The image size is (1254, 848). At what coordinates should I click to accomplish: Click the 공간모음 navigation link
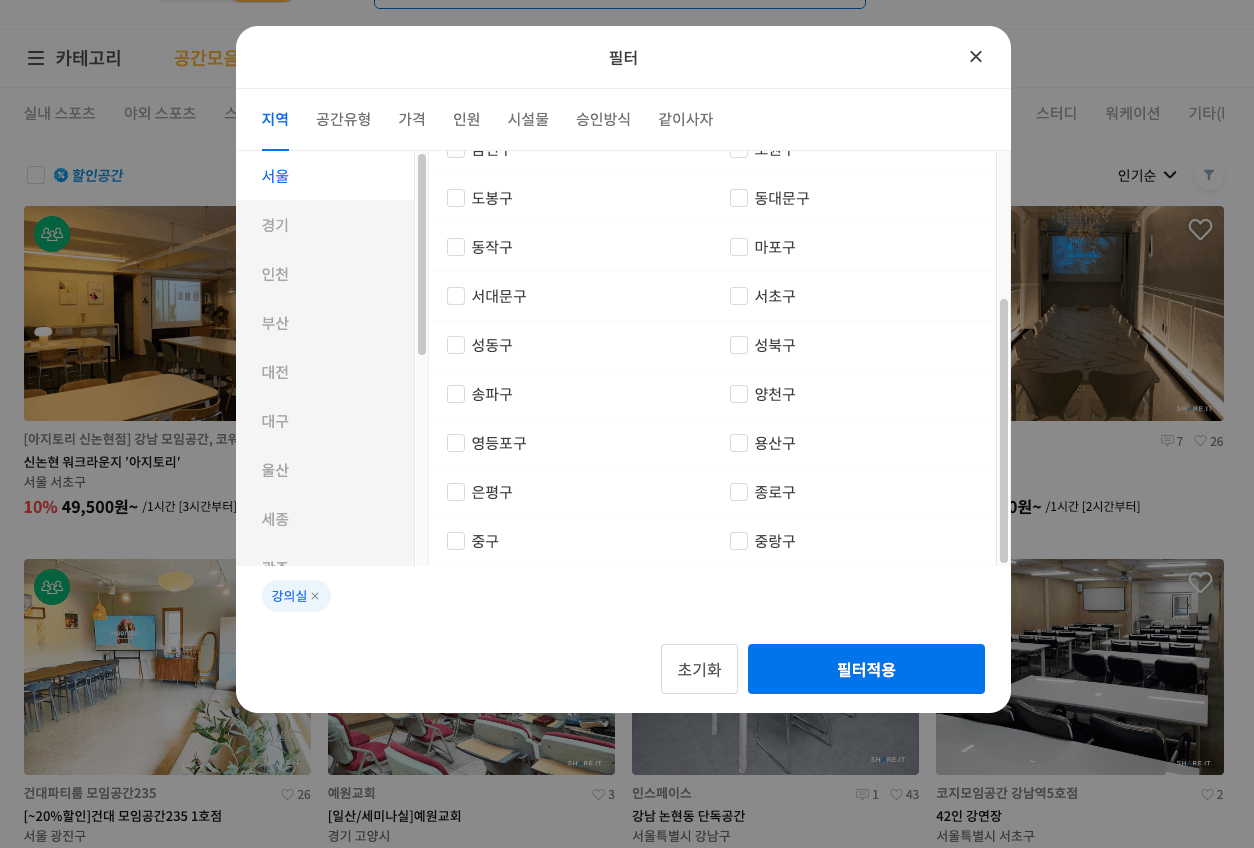click(205, 58)
